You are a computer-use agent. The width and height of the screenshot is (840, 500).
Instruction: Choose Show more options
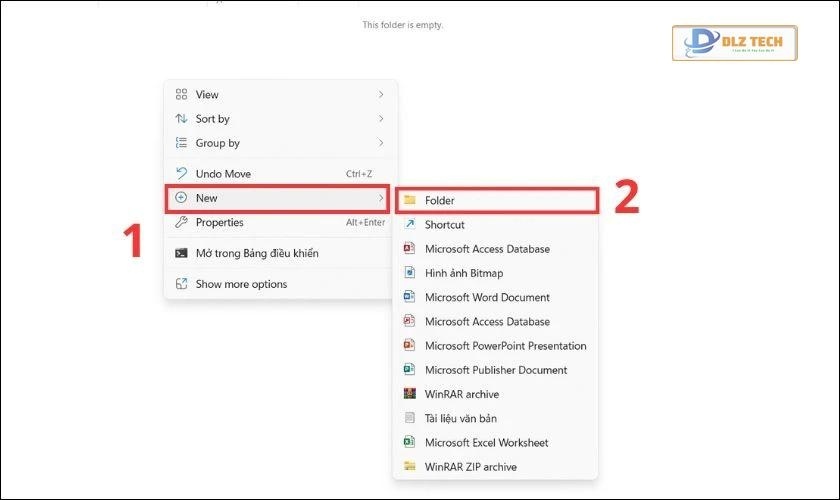click(x=241, y=284)
